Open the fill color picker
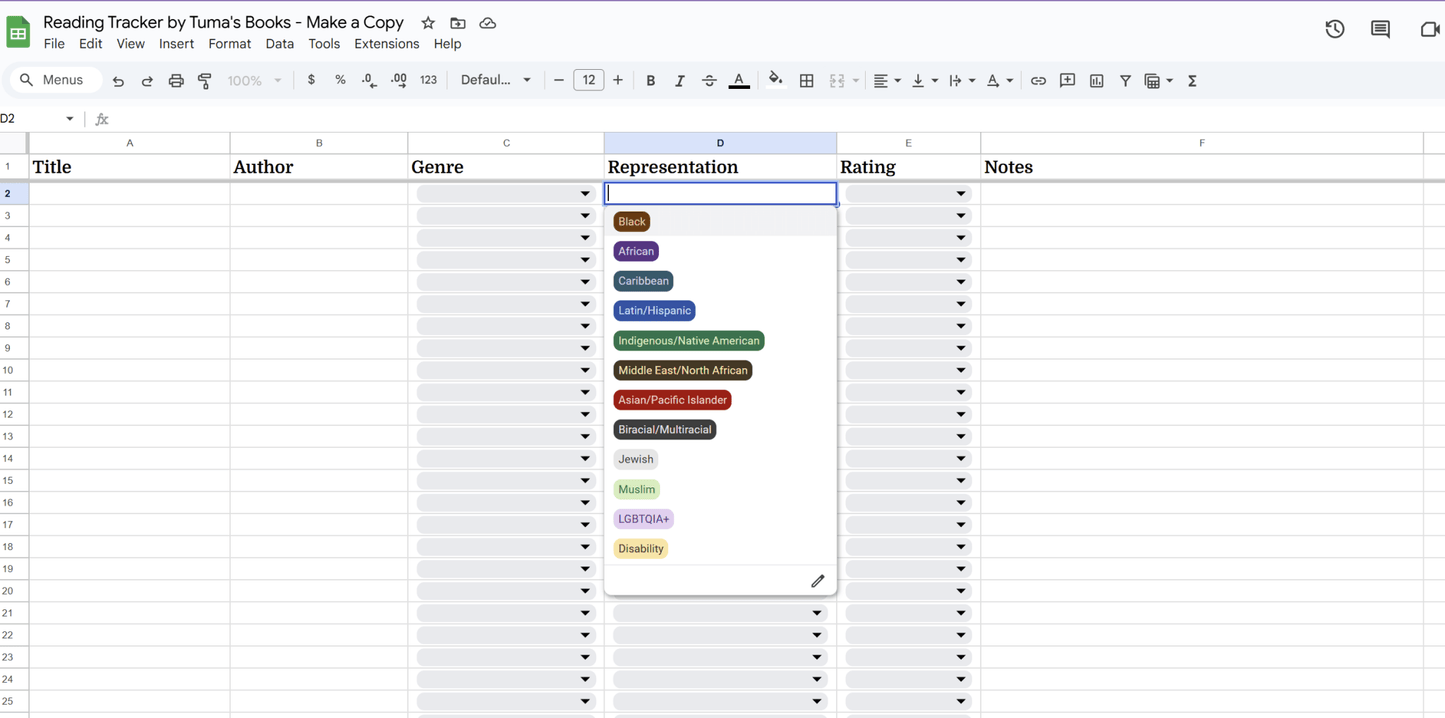1445x718 pixels. tap(775, 80)
